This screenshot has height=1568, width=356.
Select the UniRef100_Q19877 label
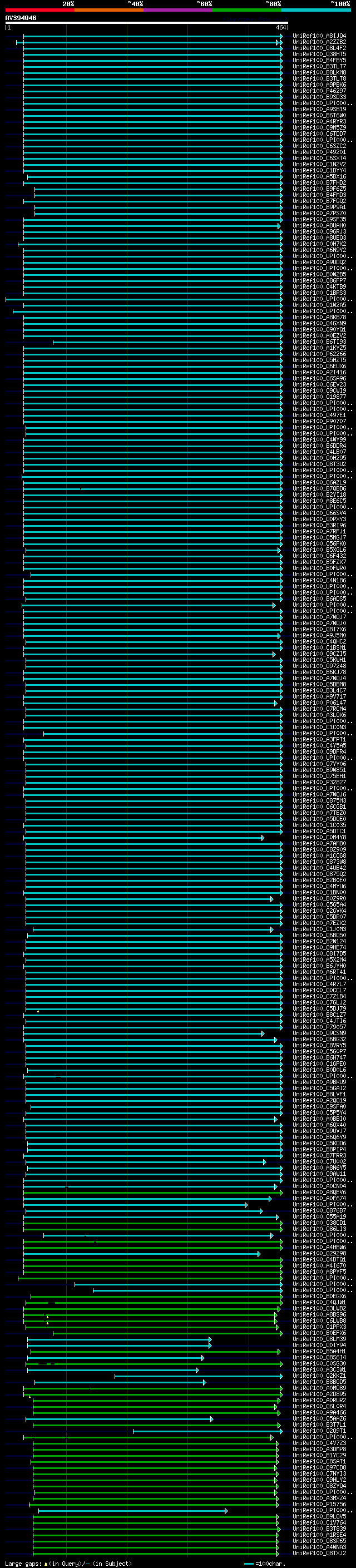click(319, 397)
